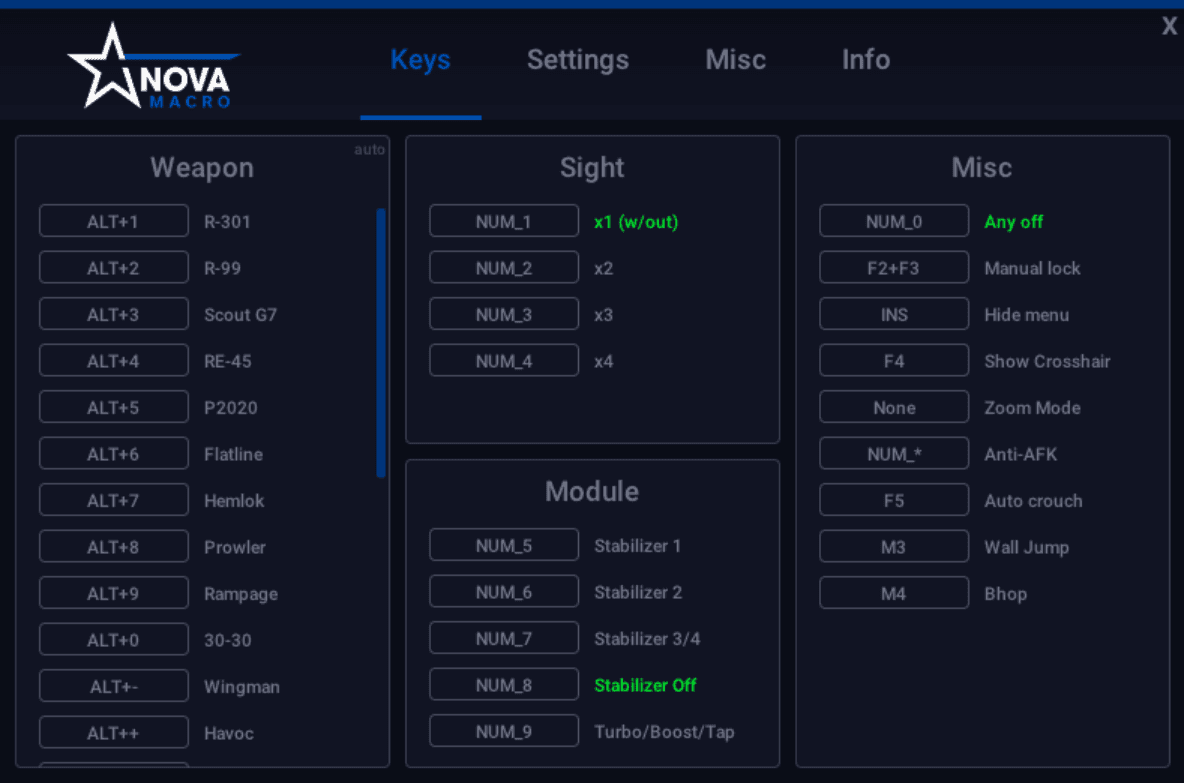Click the ALT+- keybind for Wingman
Viewport: 1184px width, 783px height.
113,686
